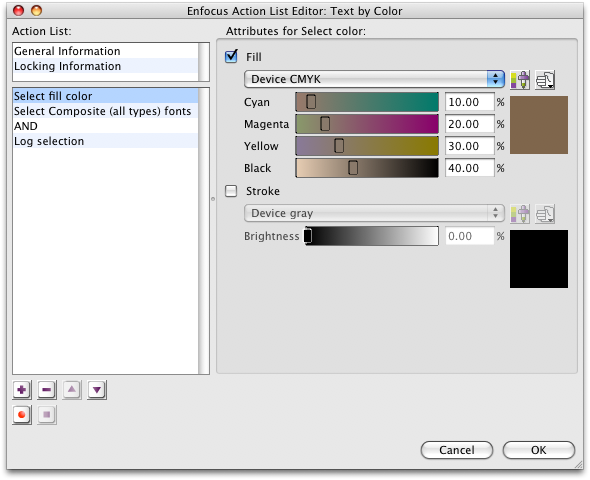The image size is (590, 480).
Task: Move the action down with the down arrow
Action: coord(97,390)
